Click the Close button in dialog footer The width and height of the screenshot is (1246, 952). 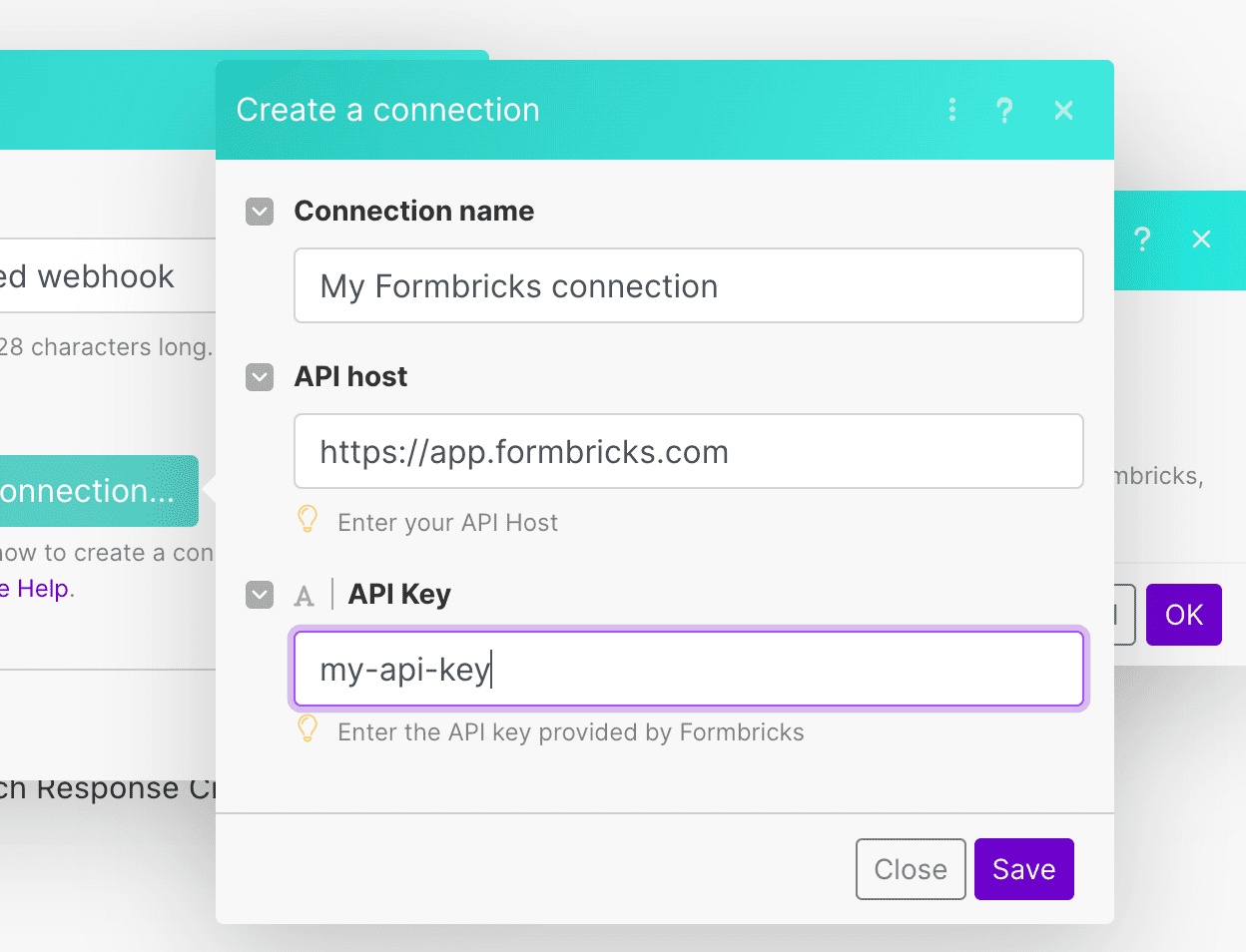pyautogui.click(x=910, y=869)
